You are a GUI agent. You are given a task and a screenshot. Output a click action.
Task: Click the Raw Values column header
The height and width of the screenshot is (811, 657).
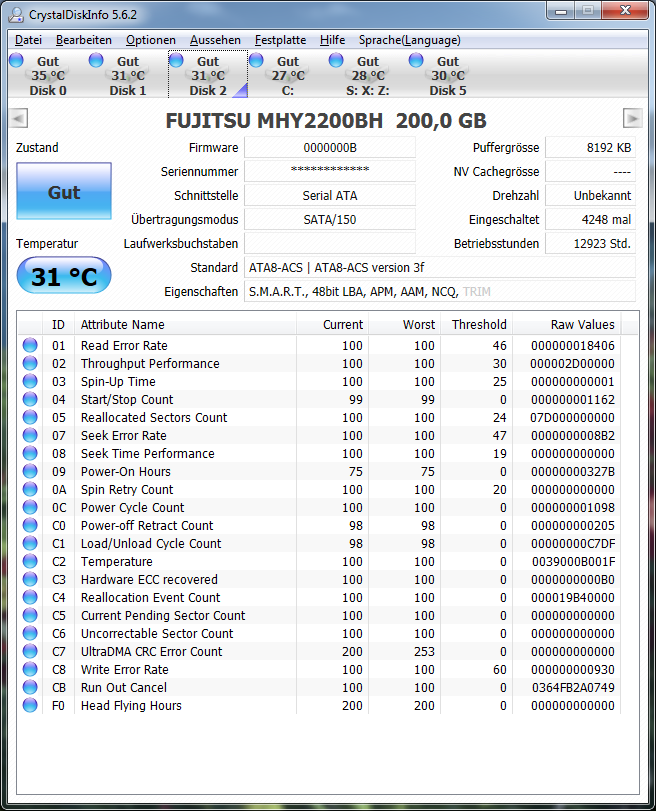[x=567, y=324]
